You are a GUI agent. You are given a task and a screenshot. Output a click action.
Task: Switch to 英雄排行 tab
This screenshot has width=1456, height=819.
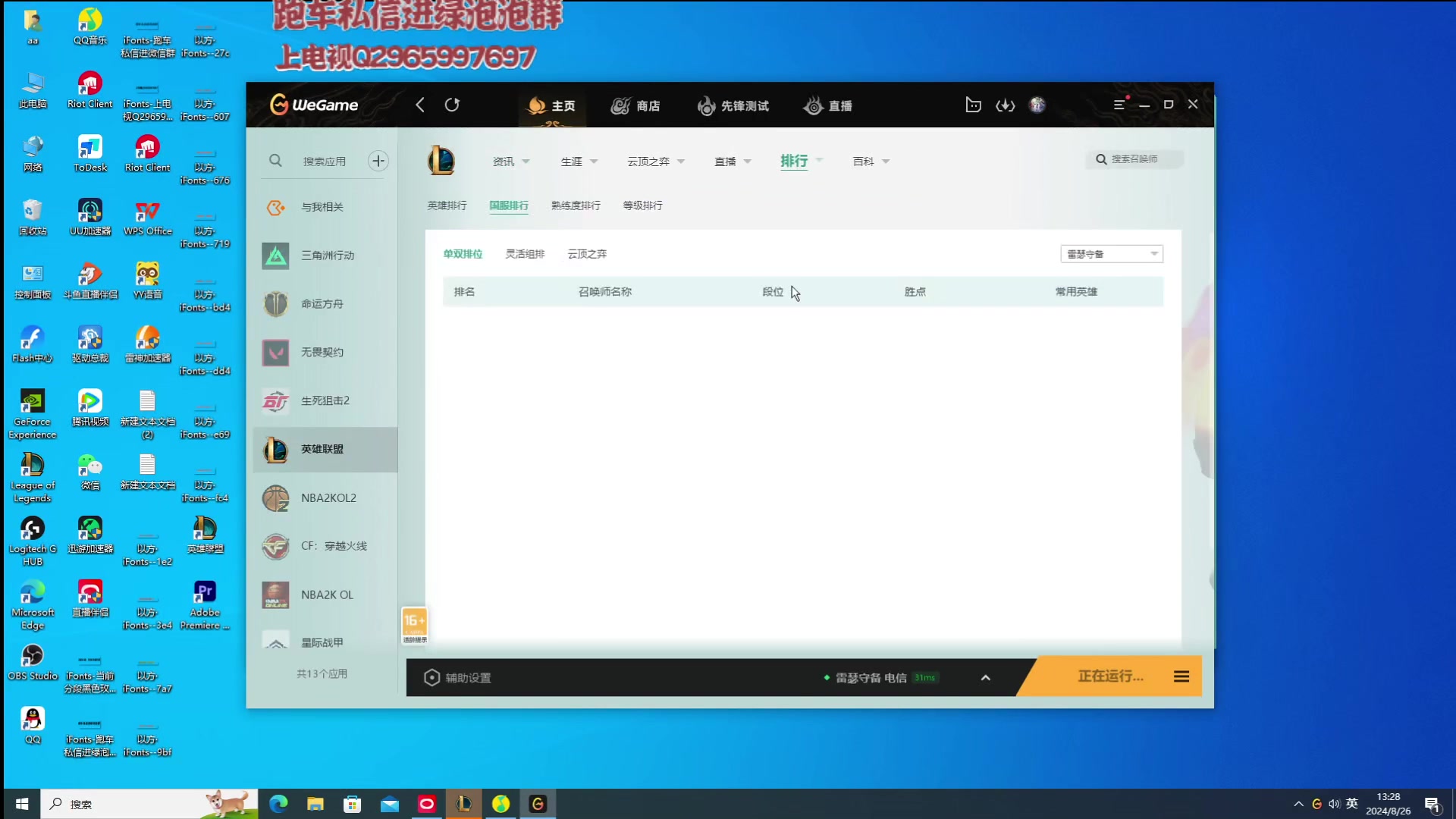point(447,206)
